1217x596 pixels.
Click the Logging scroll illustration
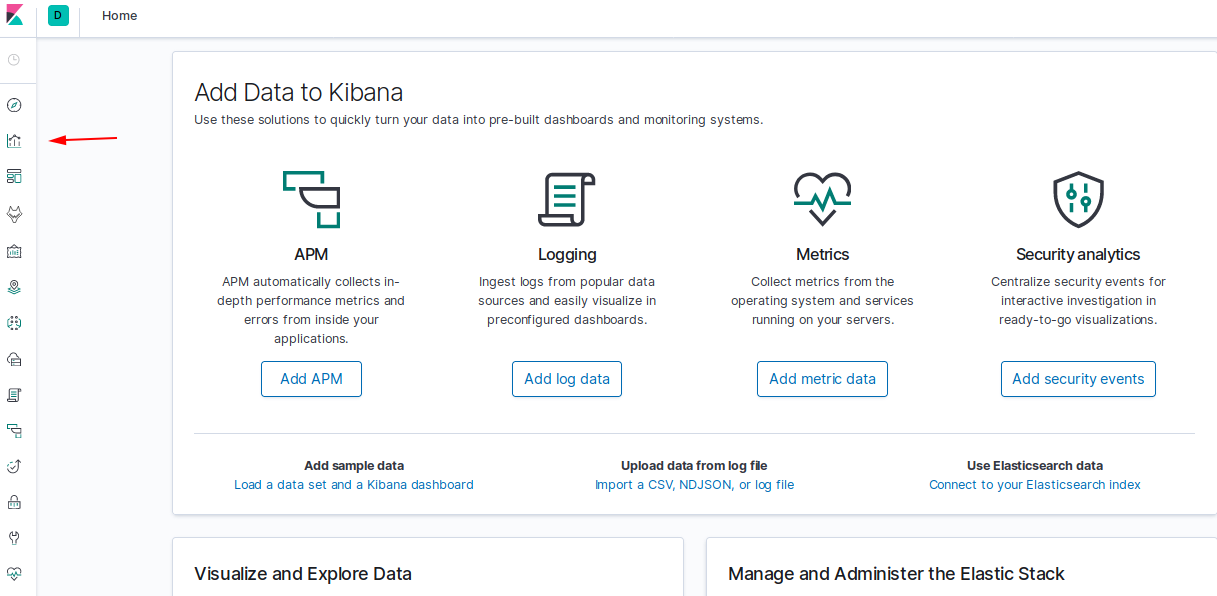pos(567,199)
